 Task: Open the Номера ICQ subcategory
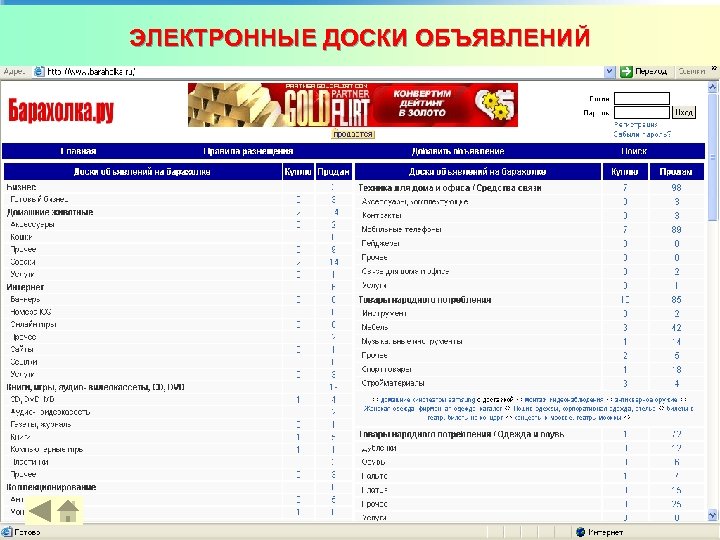point(31,312)
